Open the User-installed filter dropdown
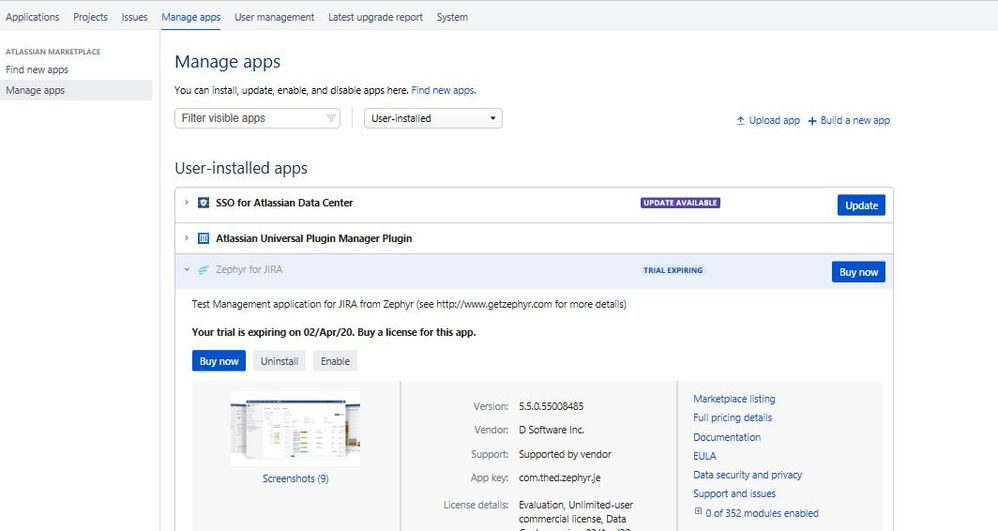The image size is (998, 531). coord(433,118)
